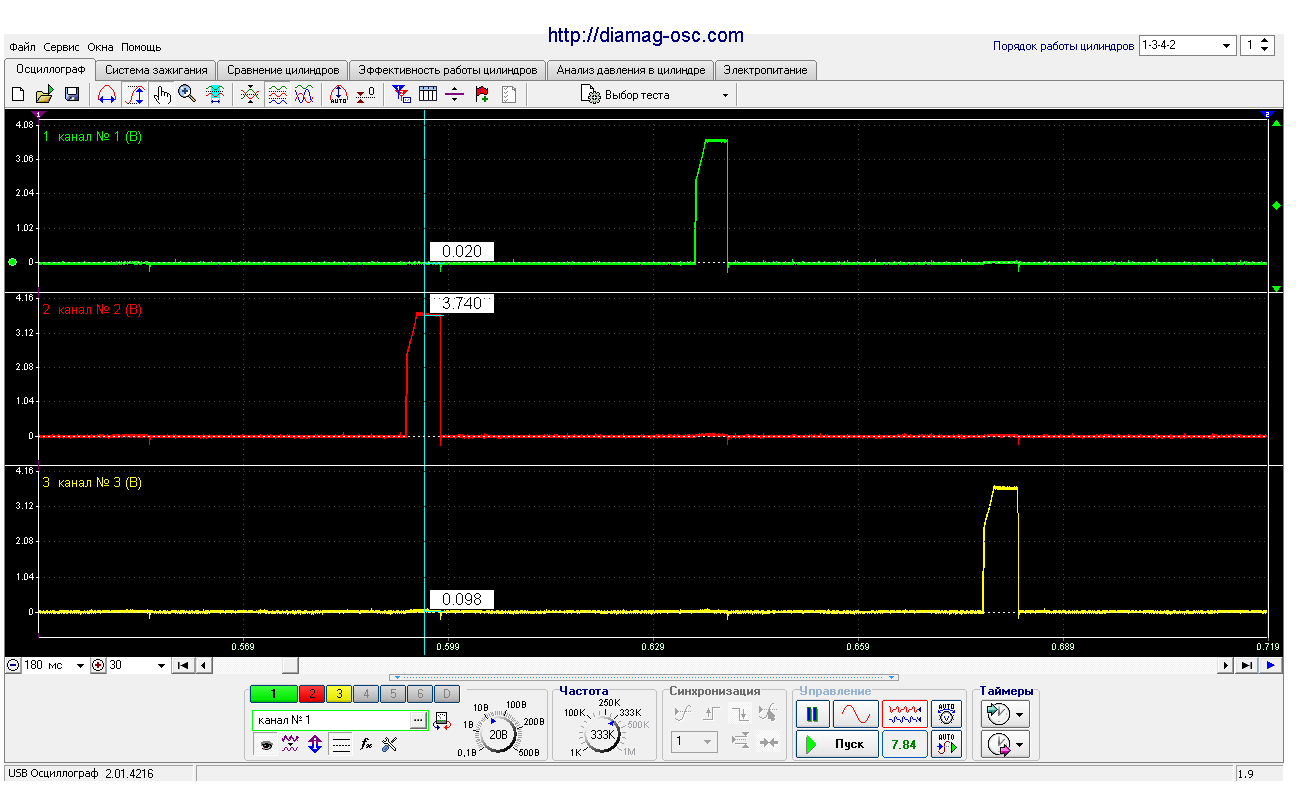1296x786 pixels.
Task: Click the zero level reset toolbar icon
Action: (366, 94)
